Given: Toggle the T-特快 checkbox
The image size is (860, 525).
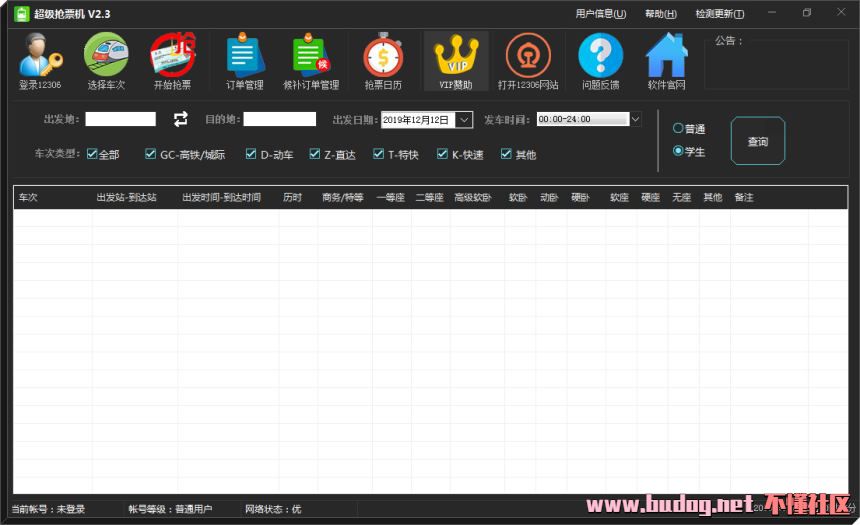Looking at the screenshot, I should [x=378, y=154].
